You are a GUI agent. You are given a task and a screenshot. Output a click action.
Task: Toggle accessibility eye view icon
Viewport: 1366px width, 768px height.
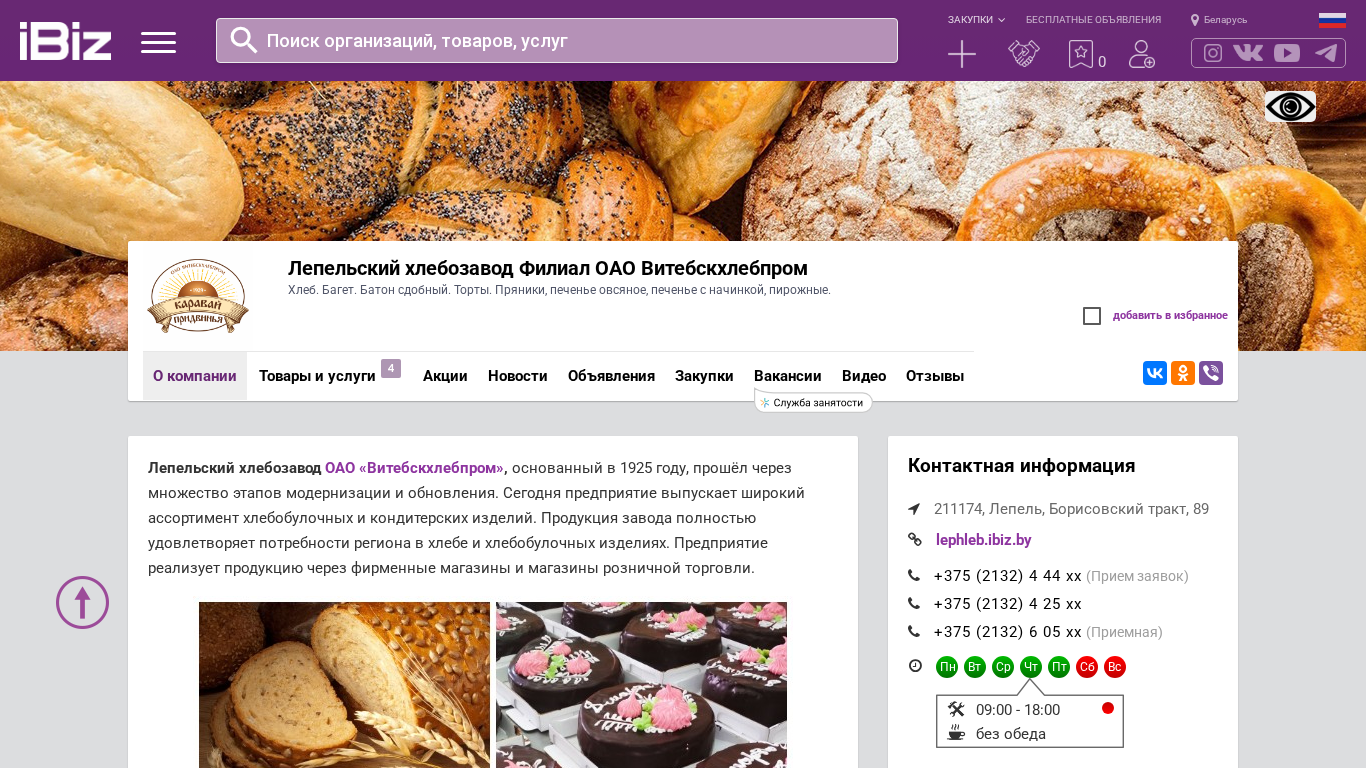(x=1290, y=106)
